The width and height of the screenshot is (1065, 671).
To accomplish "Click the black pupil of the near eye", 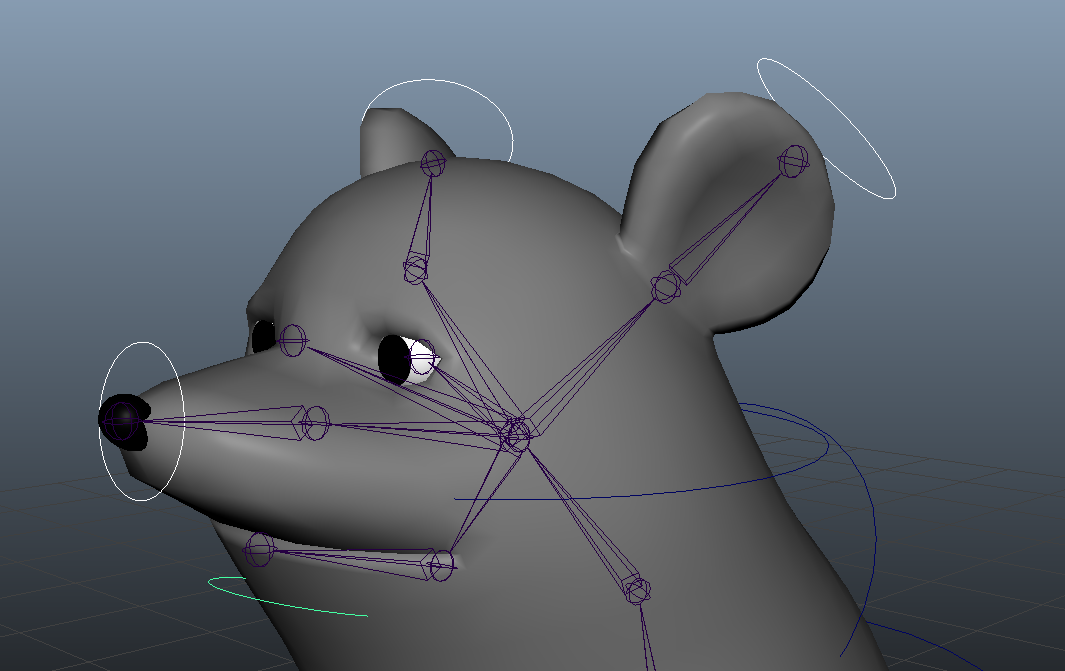I will coord(394,359).
